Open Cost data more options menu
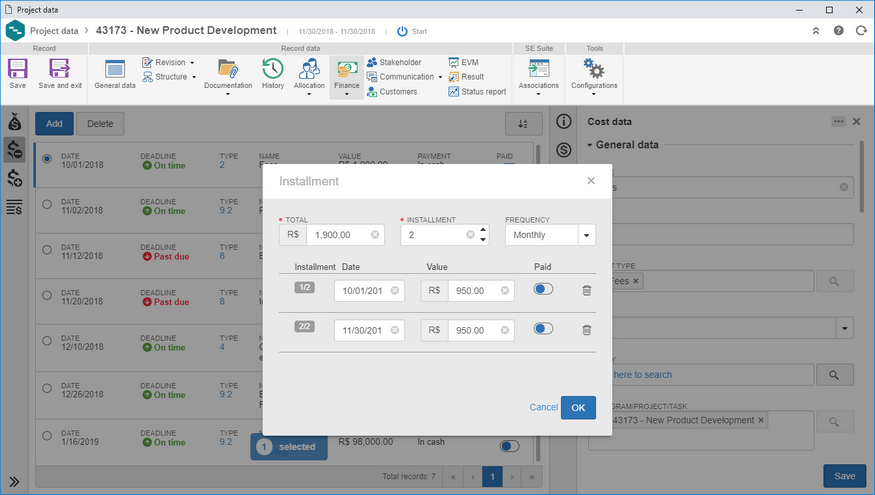The height and width of the screenshot is (495, 875). click(838, 121)
